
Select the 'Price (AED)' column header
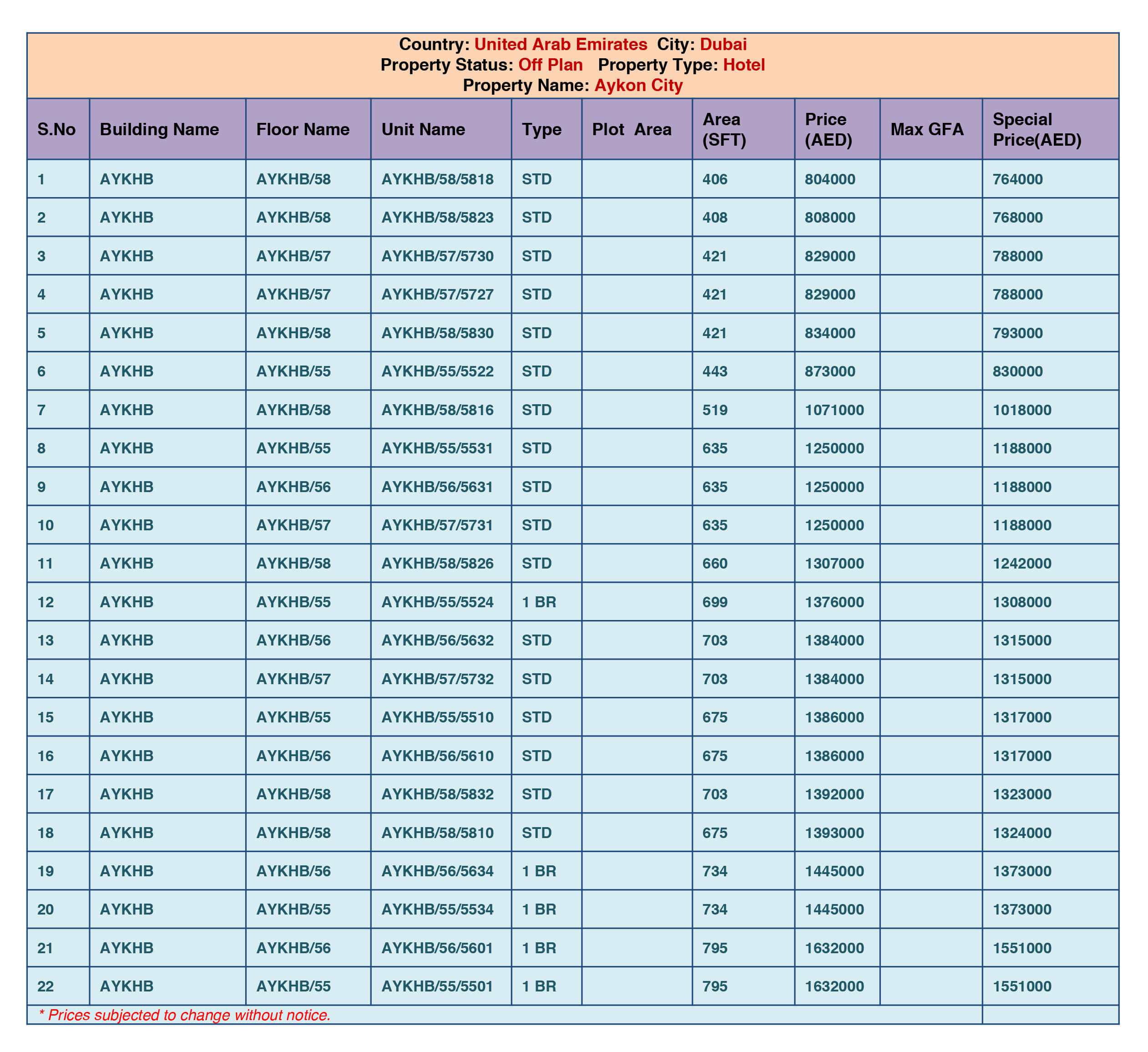click(838, 129)
